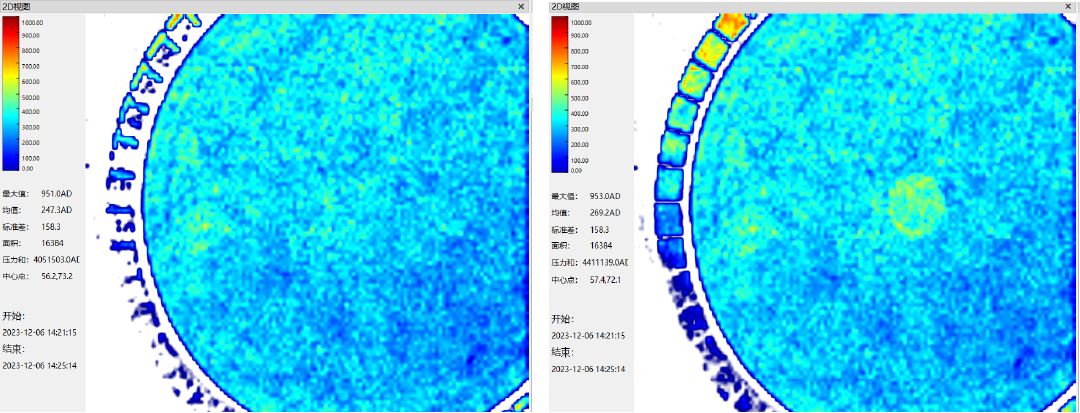Select the pressure sum 4411139.0AD
The height and width of the screenshot is (413, 1080).
coord(605,263)
